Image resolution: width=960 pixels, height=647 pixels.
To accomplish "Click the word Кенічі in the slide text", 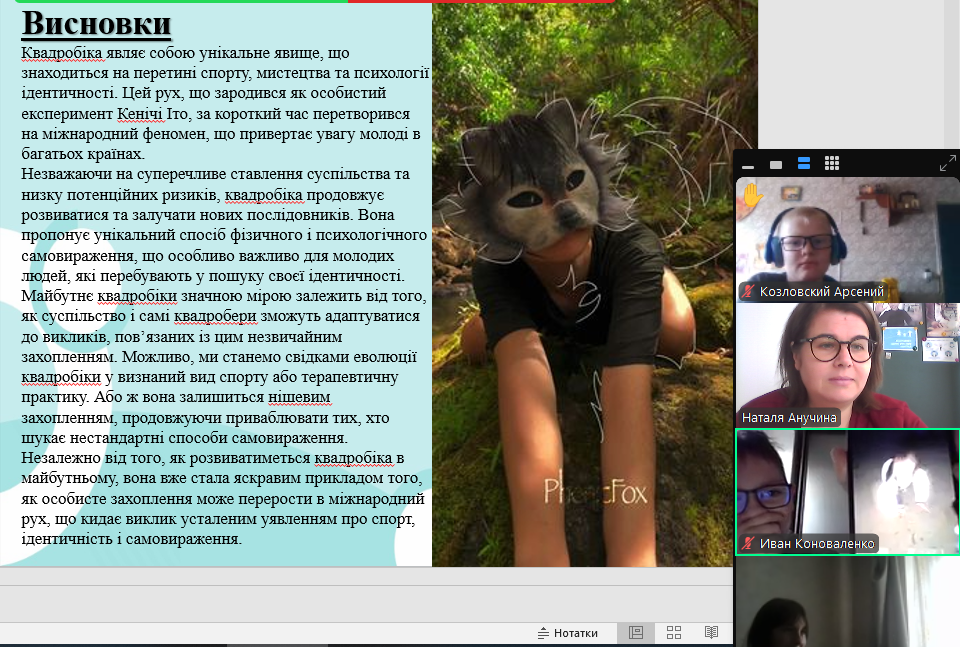I will 140,114.
